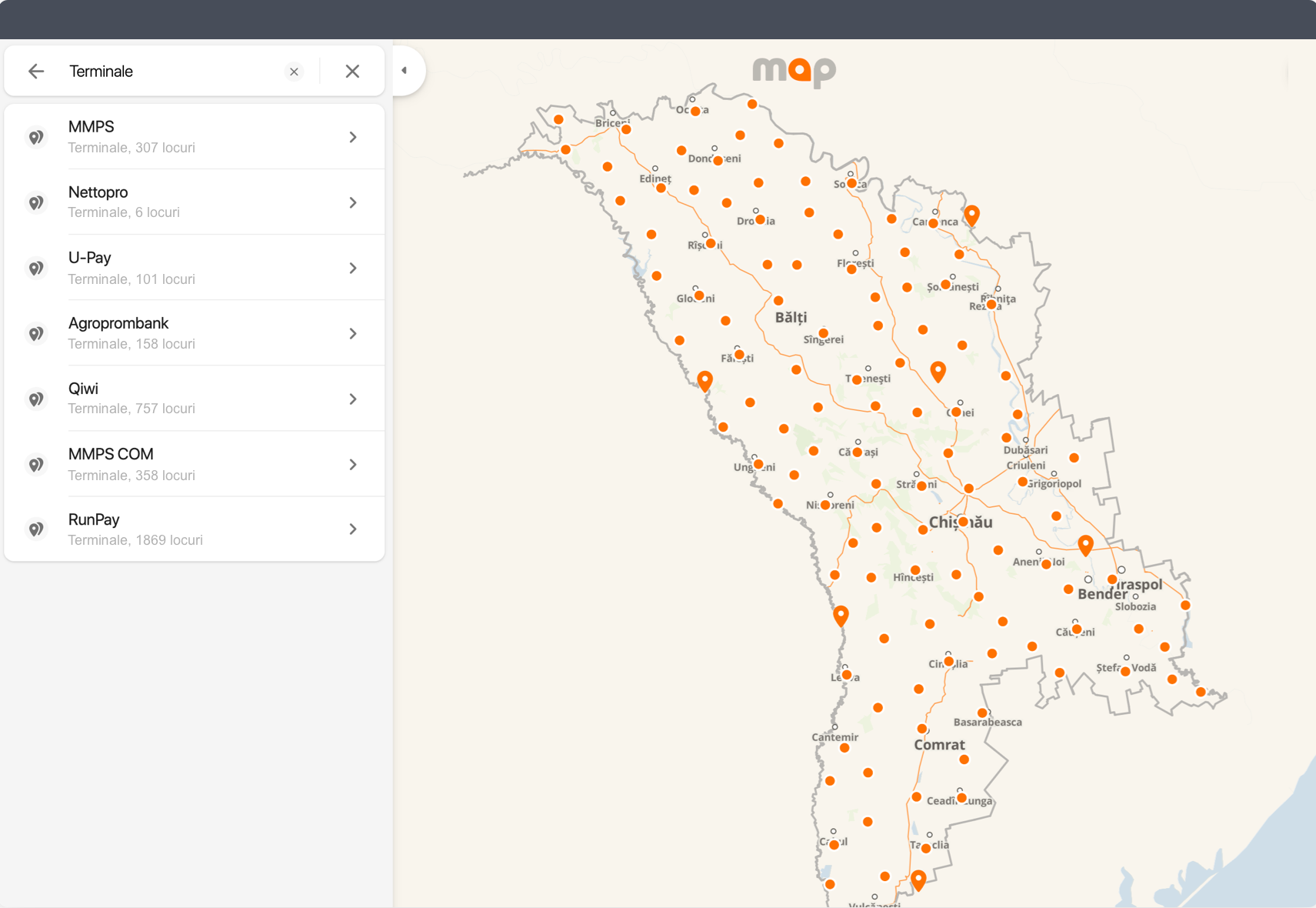Open the Agroprombank terminals listing

tap(194, 333)
